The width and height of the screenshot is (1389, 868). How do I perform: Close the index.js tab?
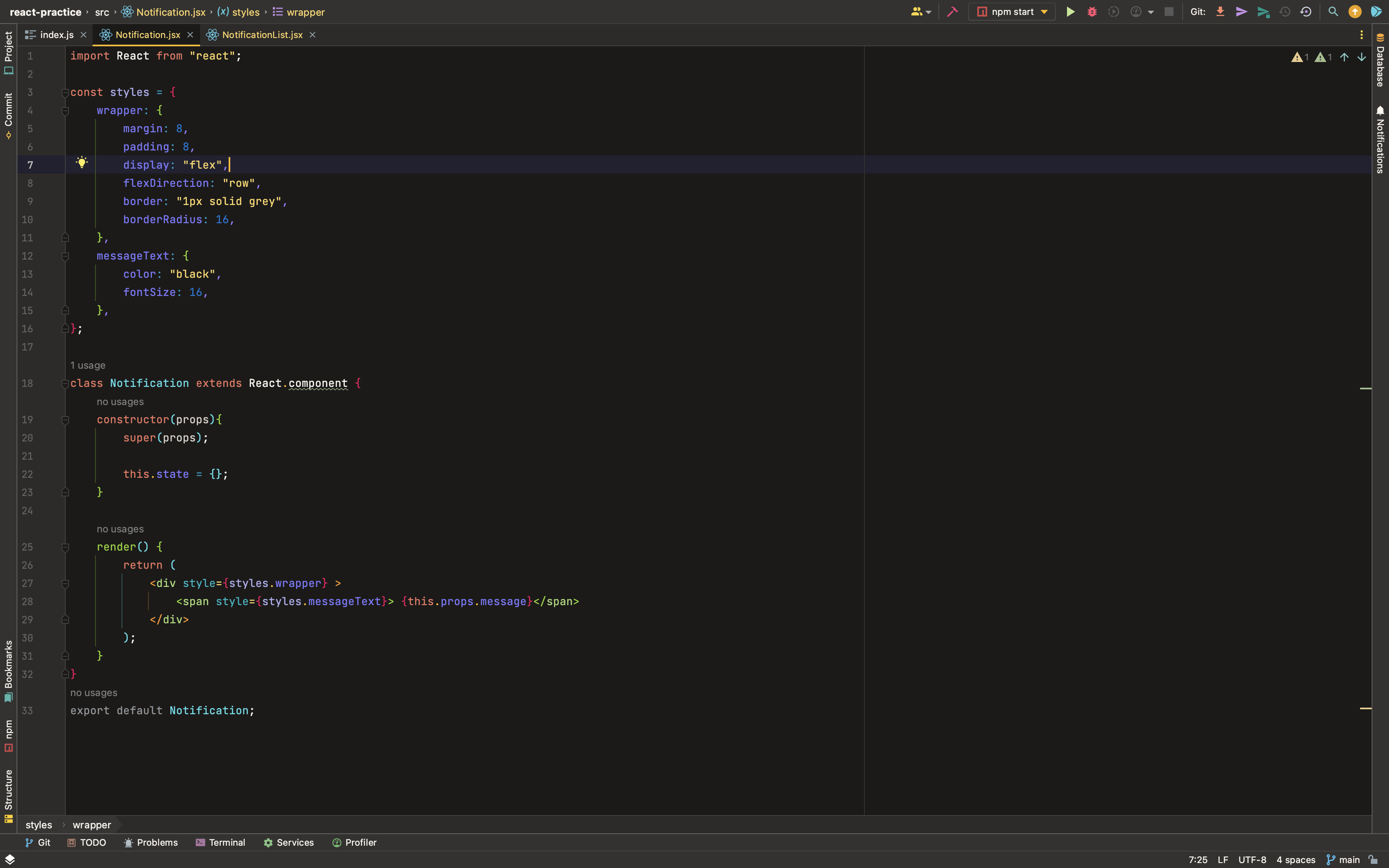83,35
